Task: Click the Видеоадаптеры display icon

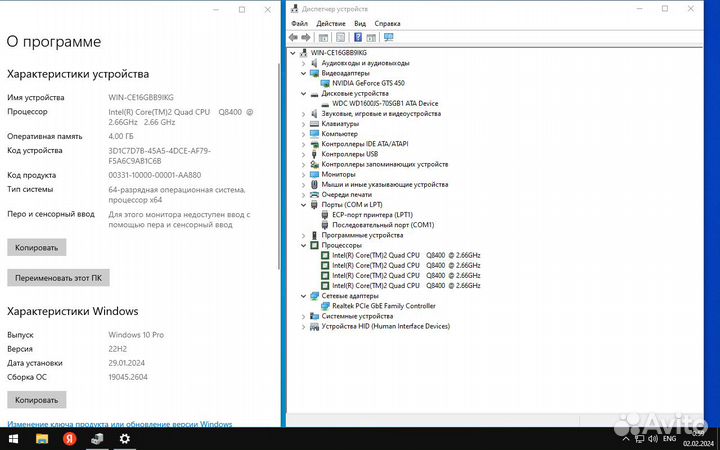Action: [x=314, y=73]
